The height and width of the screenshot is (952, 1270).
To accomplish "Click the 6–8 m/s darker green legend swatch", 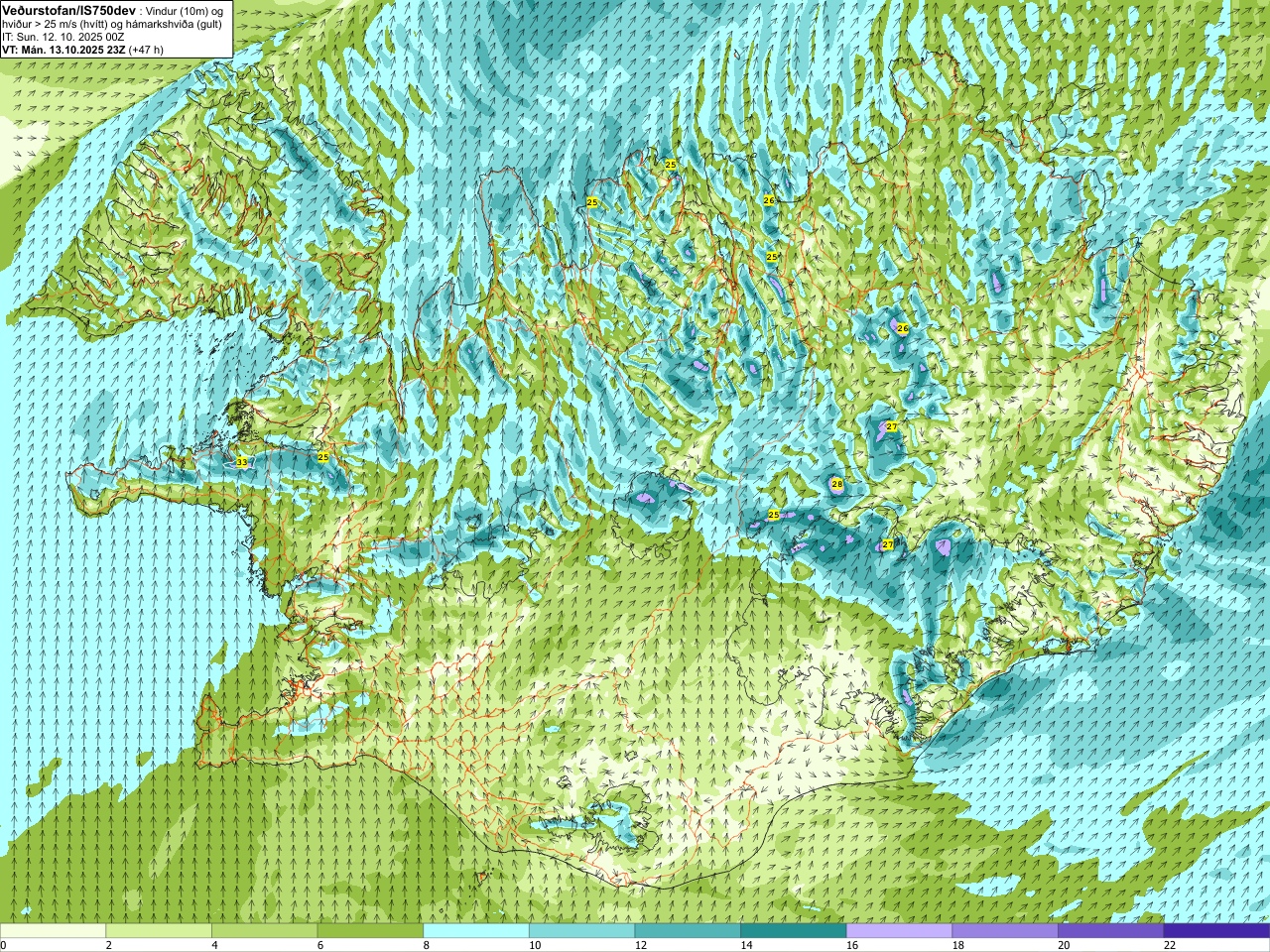I will 370,931.
